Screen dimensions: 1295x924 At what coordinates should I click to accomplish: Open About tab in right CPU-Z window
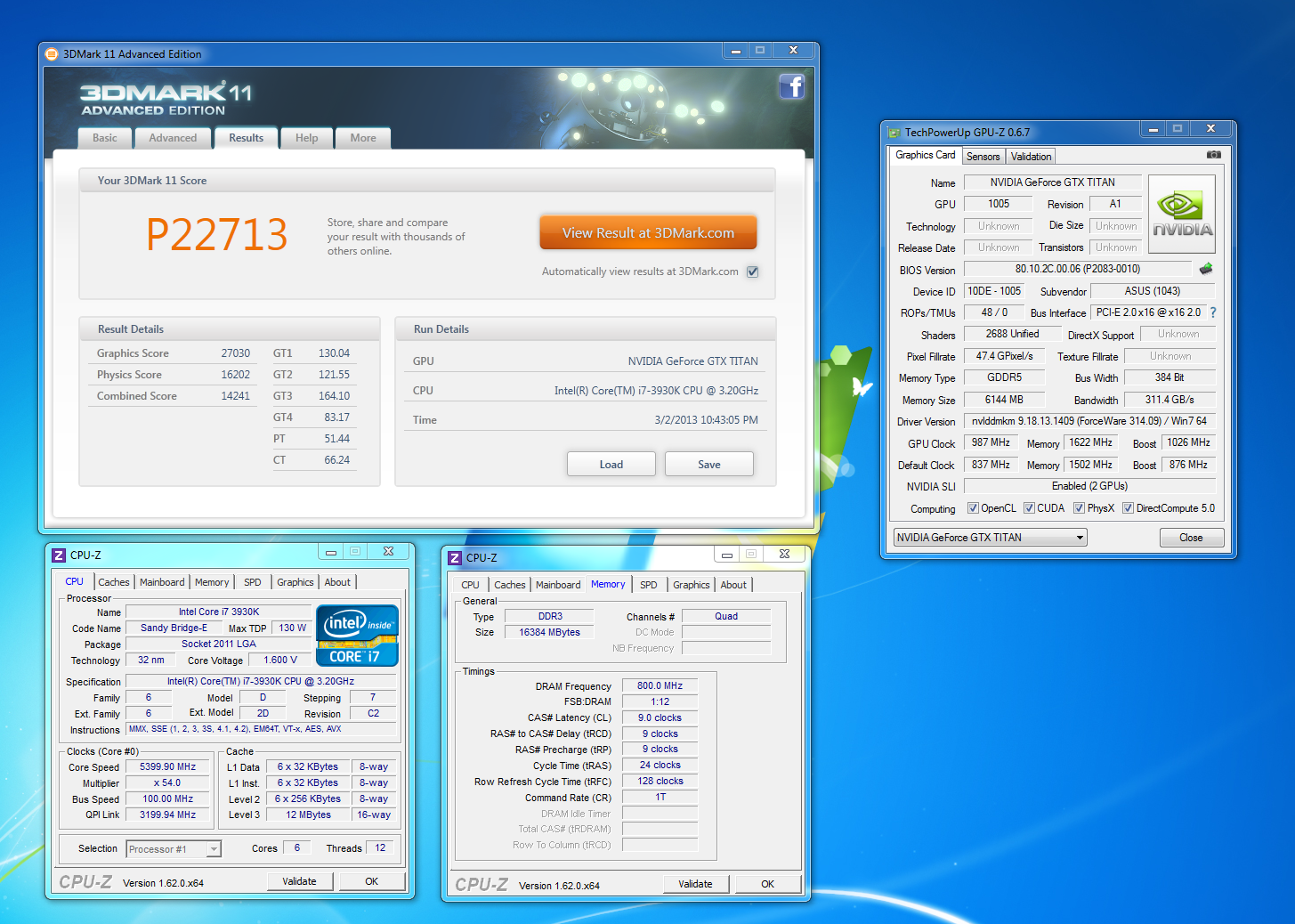coord(733,585)
